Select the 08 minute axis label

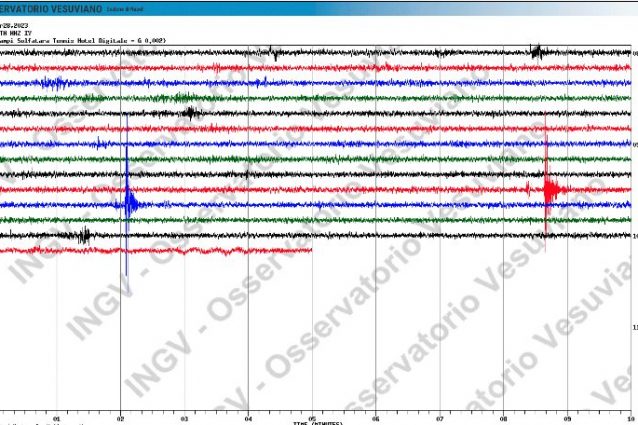click(x=504, y=418)
